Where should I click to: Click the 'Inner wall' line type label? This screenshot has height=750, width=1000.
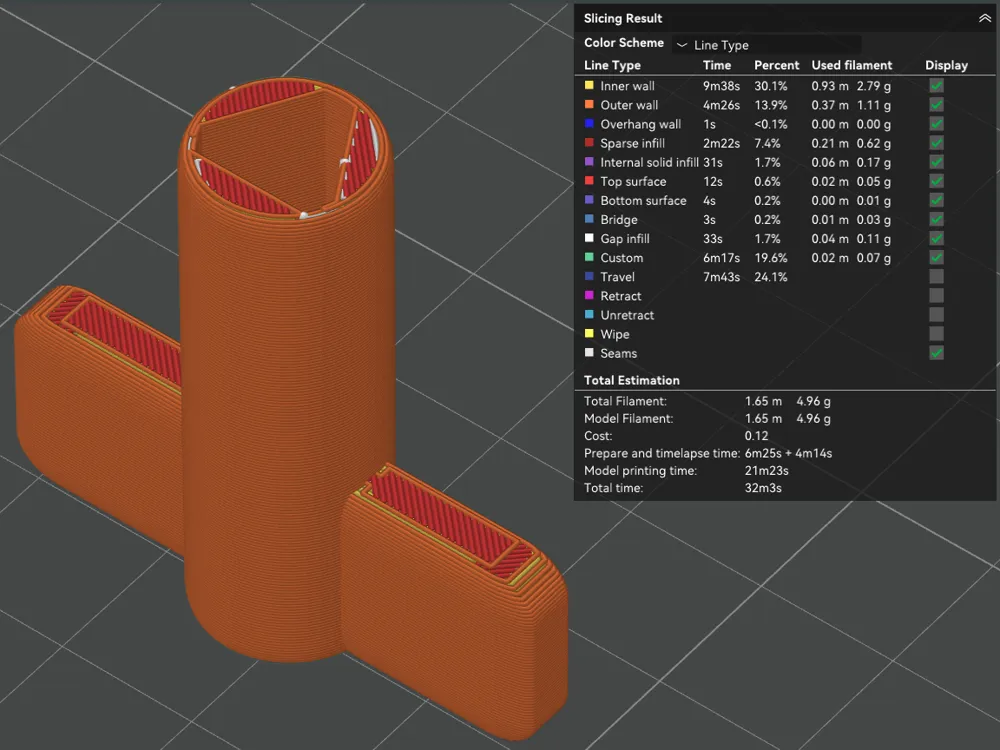(x=628, y=86)
